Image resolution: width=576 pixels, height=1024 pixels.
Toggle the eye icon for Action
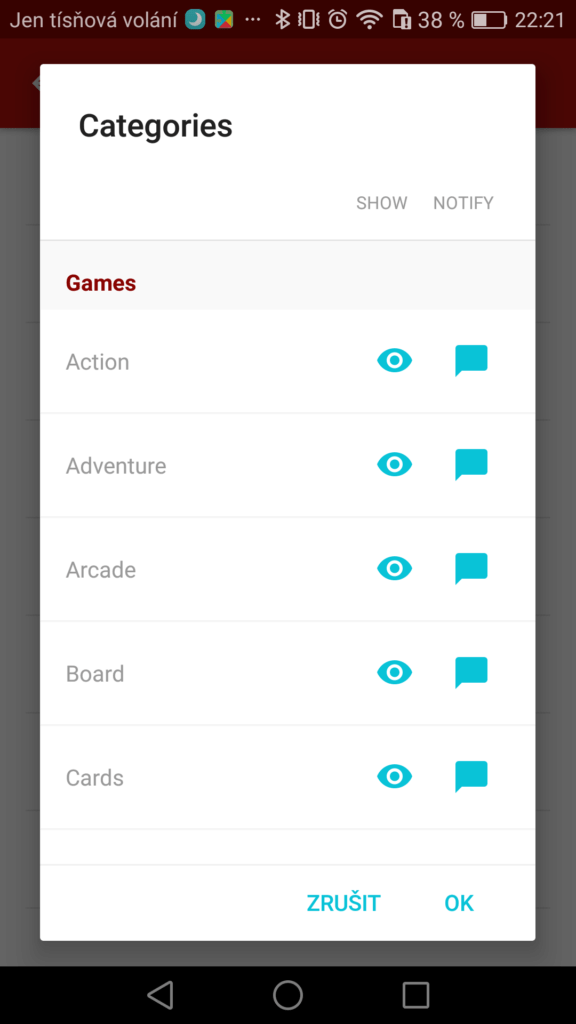394,360
